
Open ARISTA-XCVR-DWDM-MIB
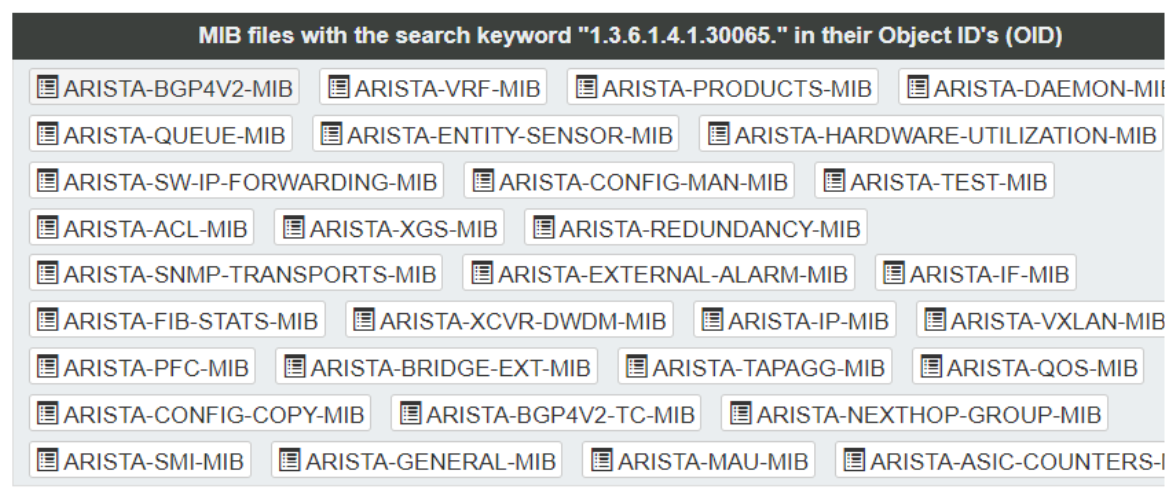click(509, 320)
